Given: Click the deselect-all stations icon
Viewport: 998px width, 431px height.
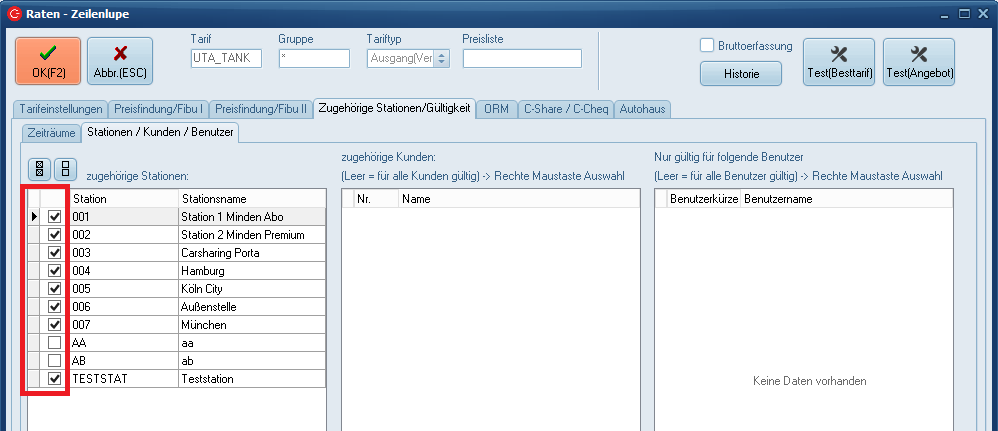Looking at the screenshot, I should (x=65, y=170).
